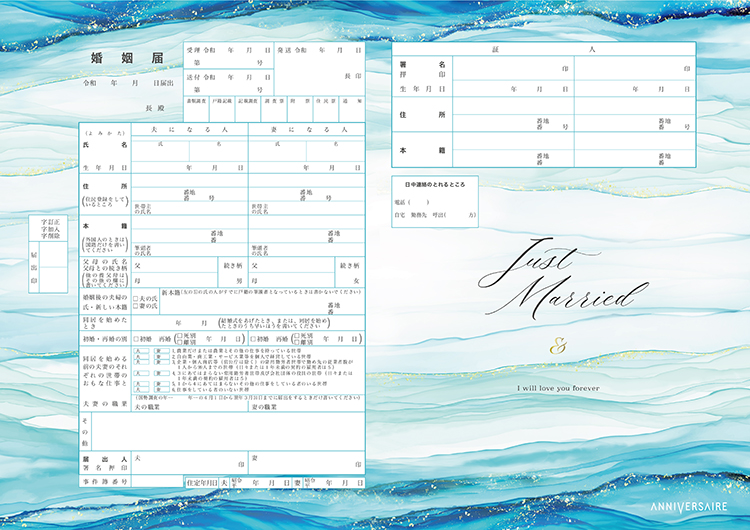
Task: Click the 妻になる人 column header
Action: (309, 130)
